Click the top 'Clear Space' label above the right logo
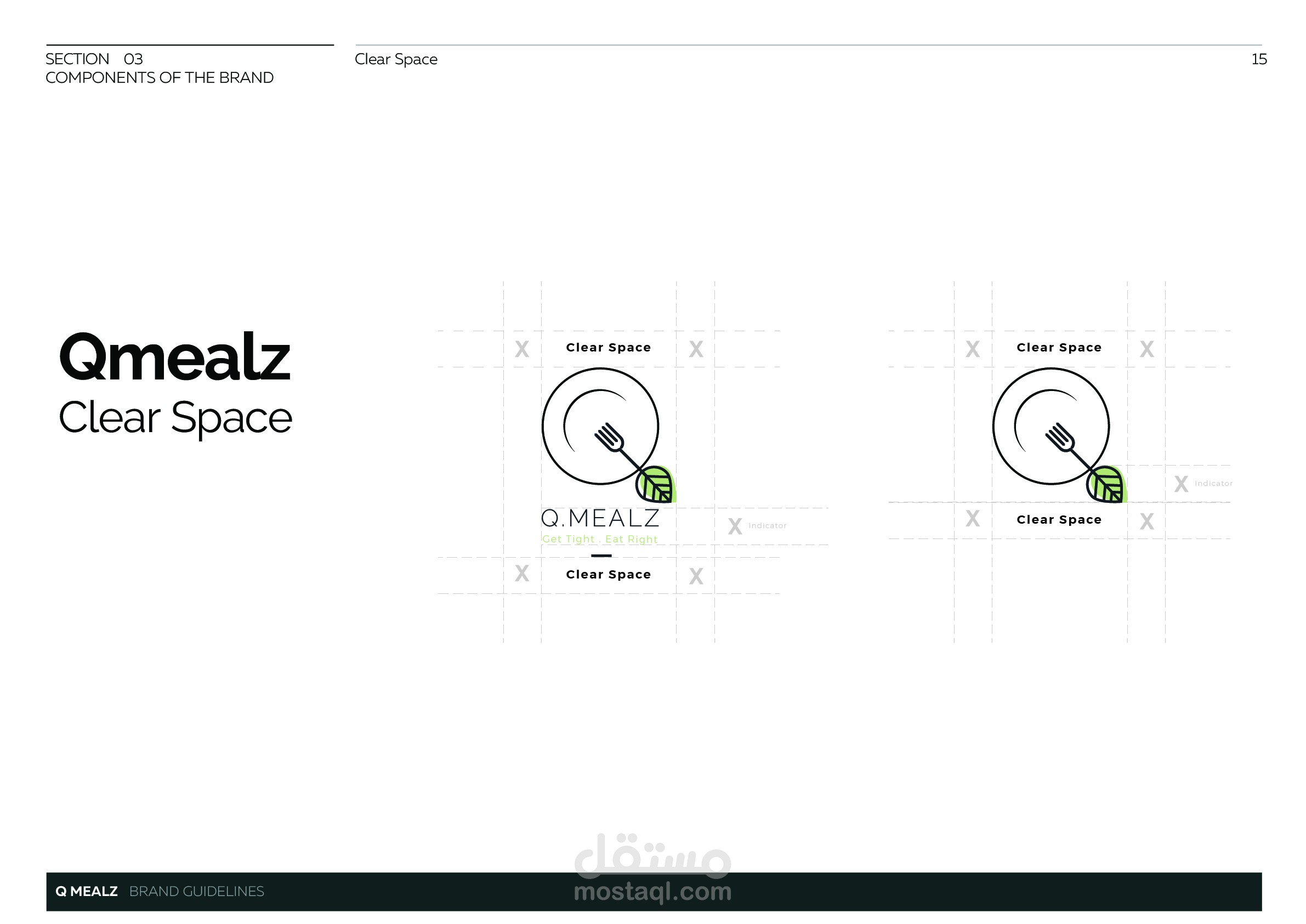The height and width of the screenshot is (924, 1306). 1059,348
